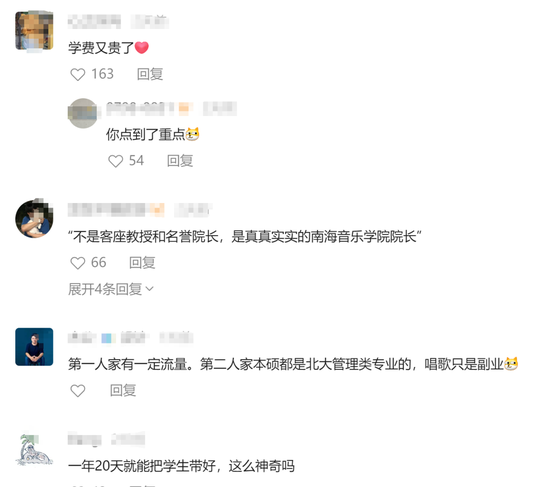Click the 163 like count
The width and height of the screenshot is (550, 487).
click(x=102, y=74)
